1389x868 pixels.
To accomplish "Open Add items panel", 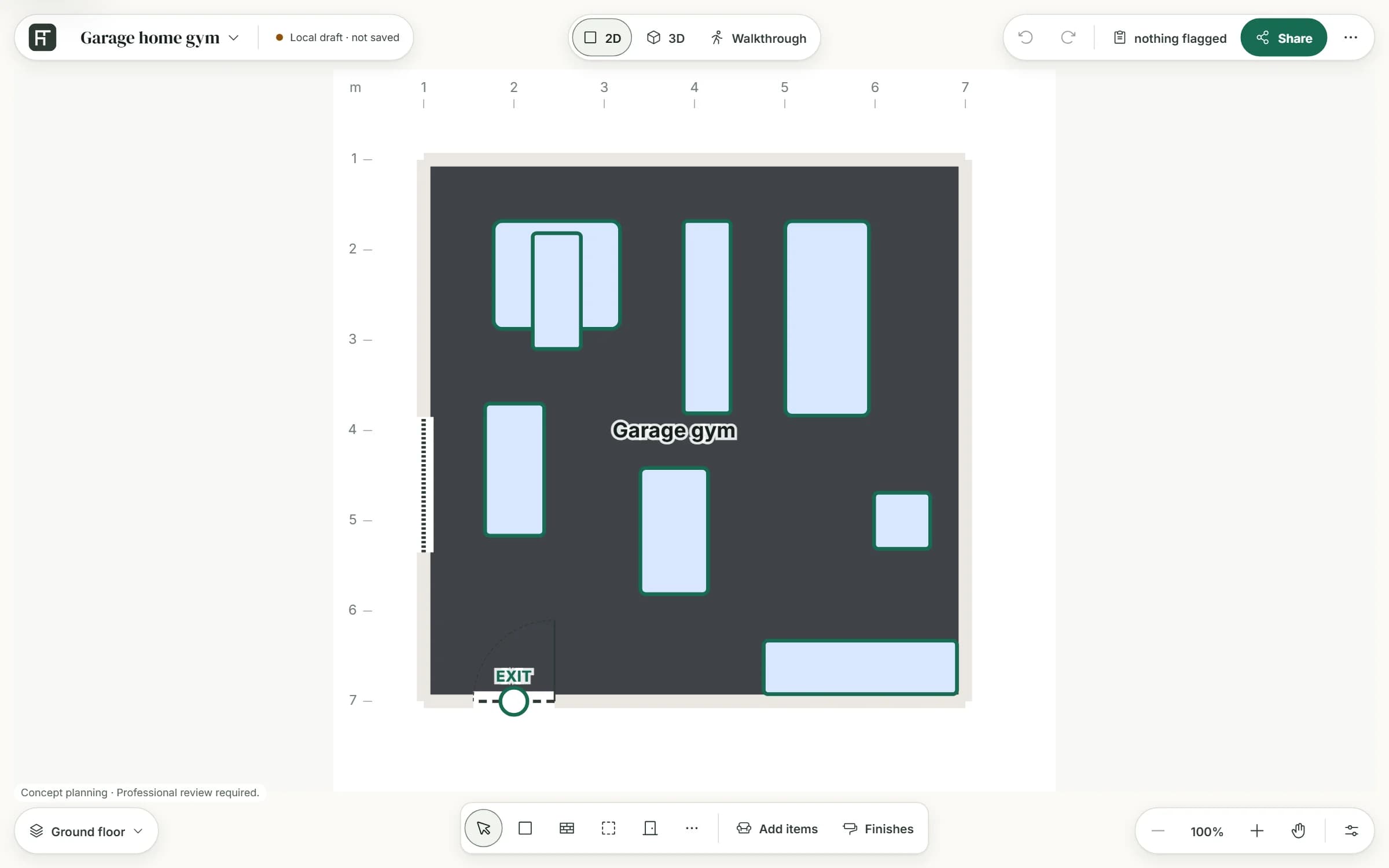I will pos(777,829).
